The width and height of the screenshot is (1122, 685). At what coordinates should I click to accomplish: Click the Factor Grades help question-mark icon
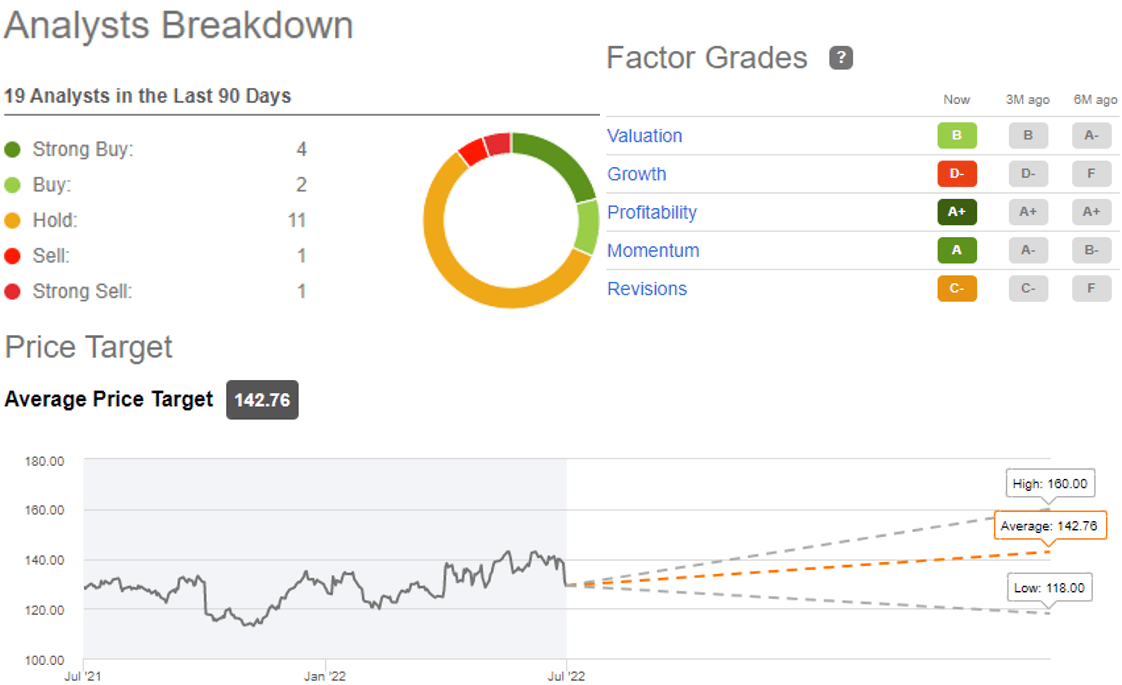coord(841,58)
